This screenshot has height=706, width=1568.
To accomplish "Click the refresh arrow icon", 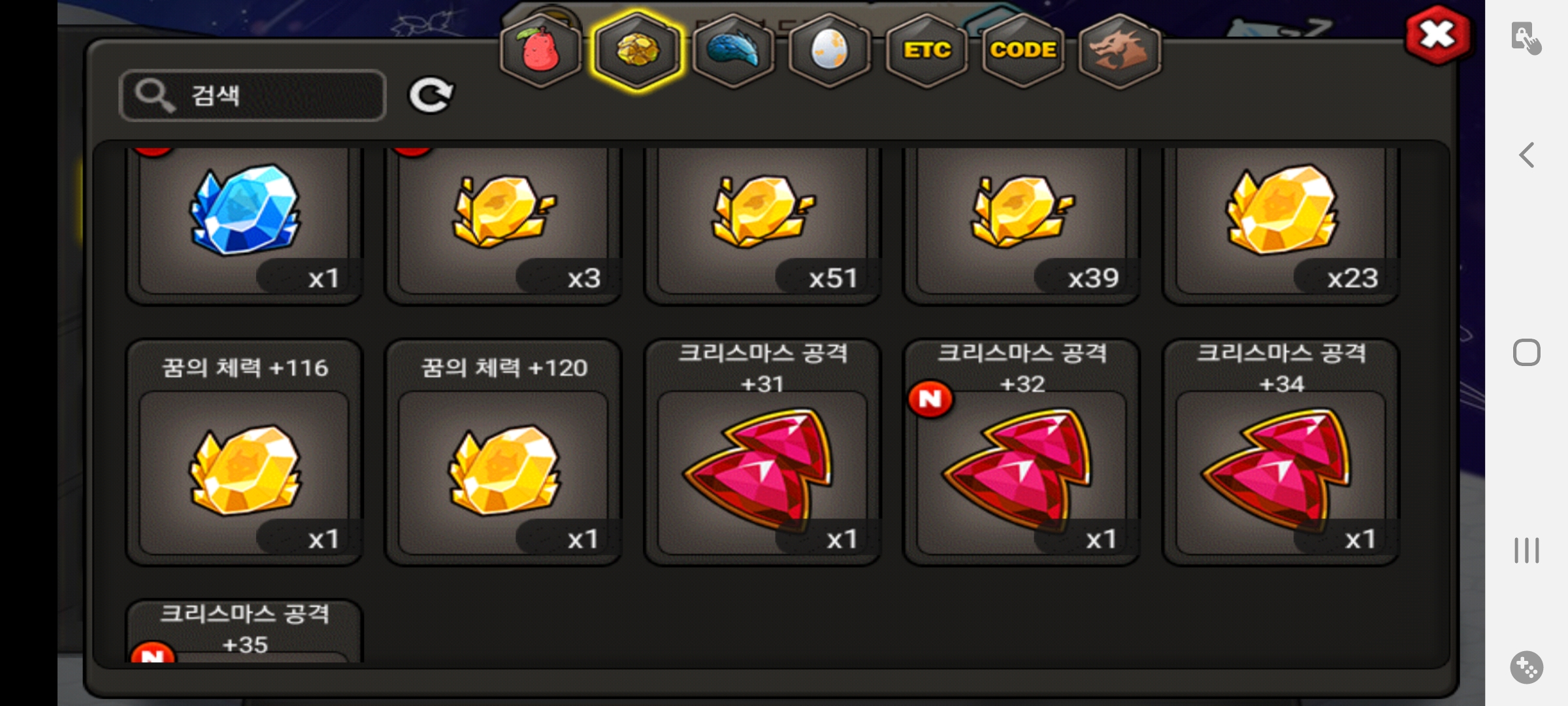I will point(431,95).
